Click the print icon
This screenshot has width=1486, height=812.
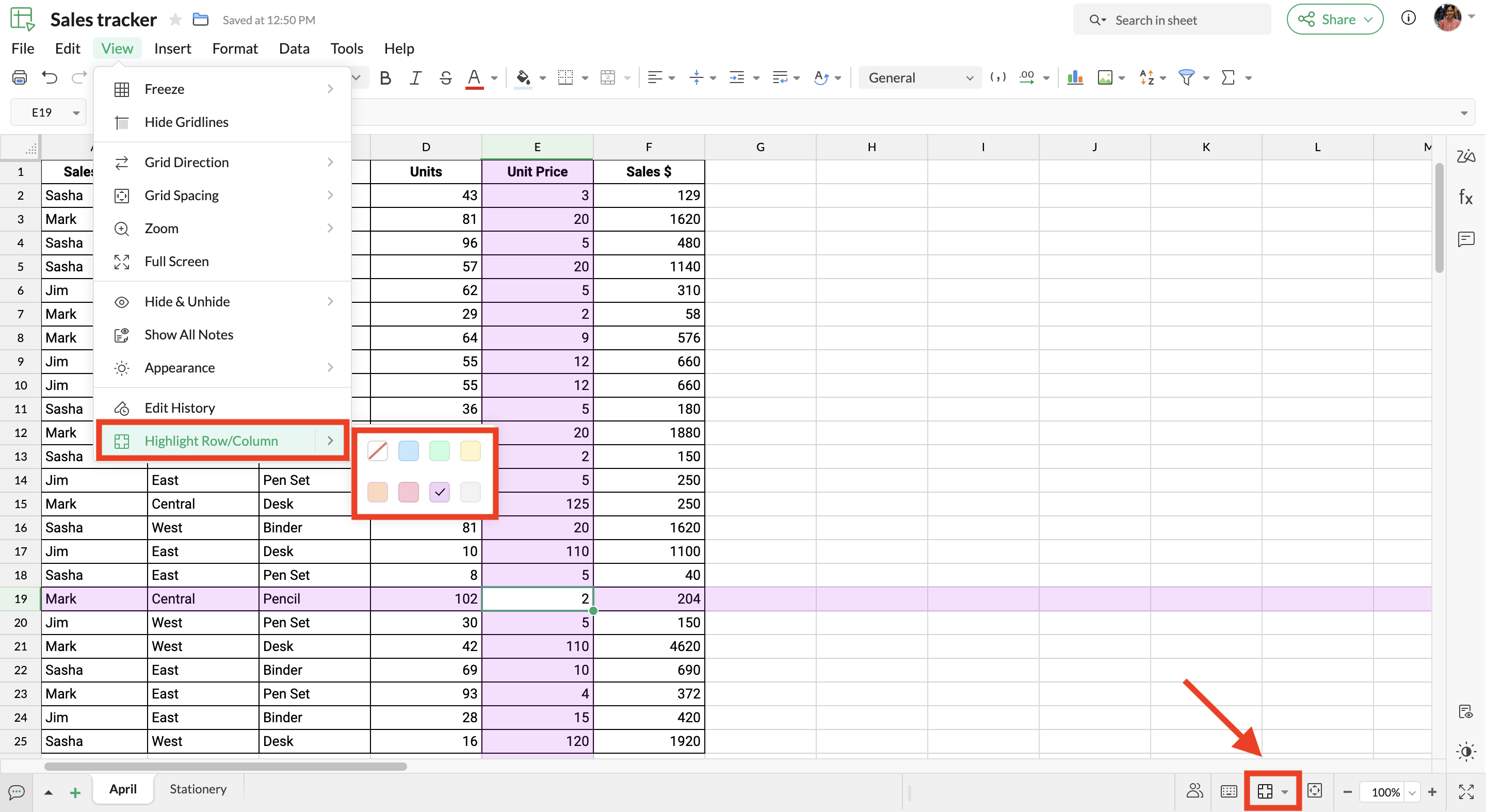tap(20, 78)
